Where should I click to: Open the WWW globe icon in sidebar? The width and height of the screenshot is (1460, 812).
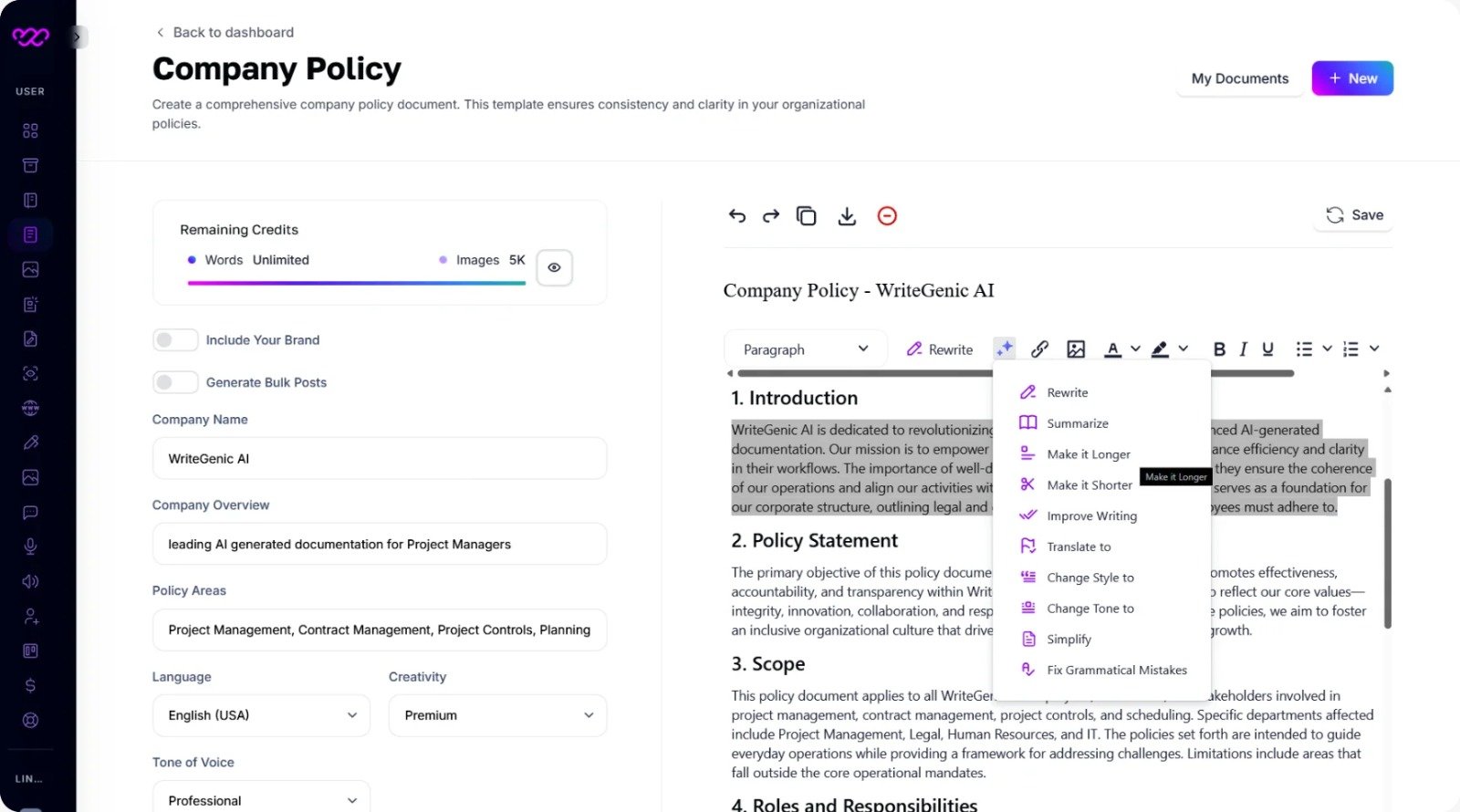(30, 408)
